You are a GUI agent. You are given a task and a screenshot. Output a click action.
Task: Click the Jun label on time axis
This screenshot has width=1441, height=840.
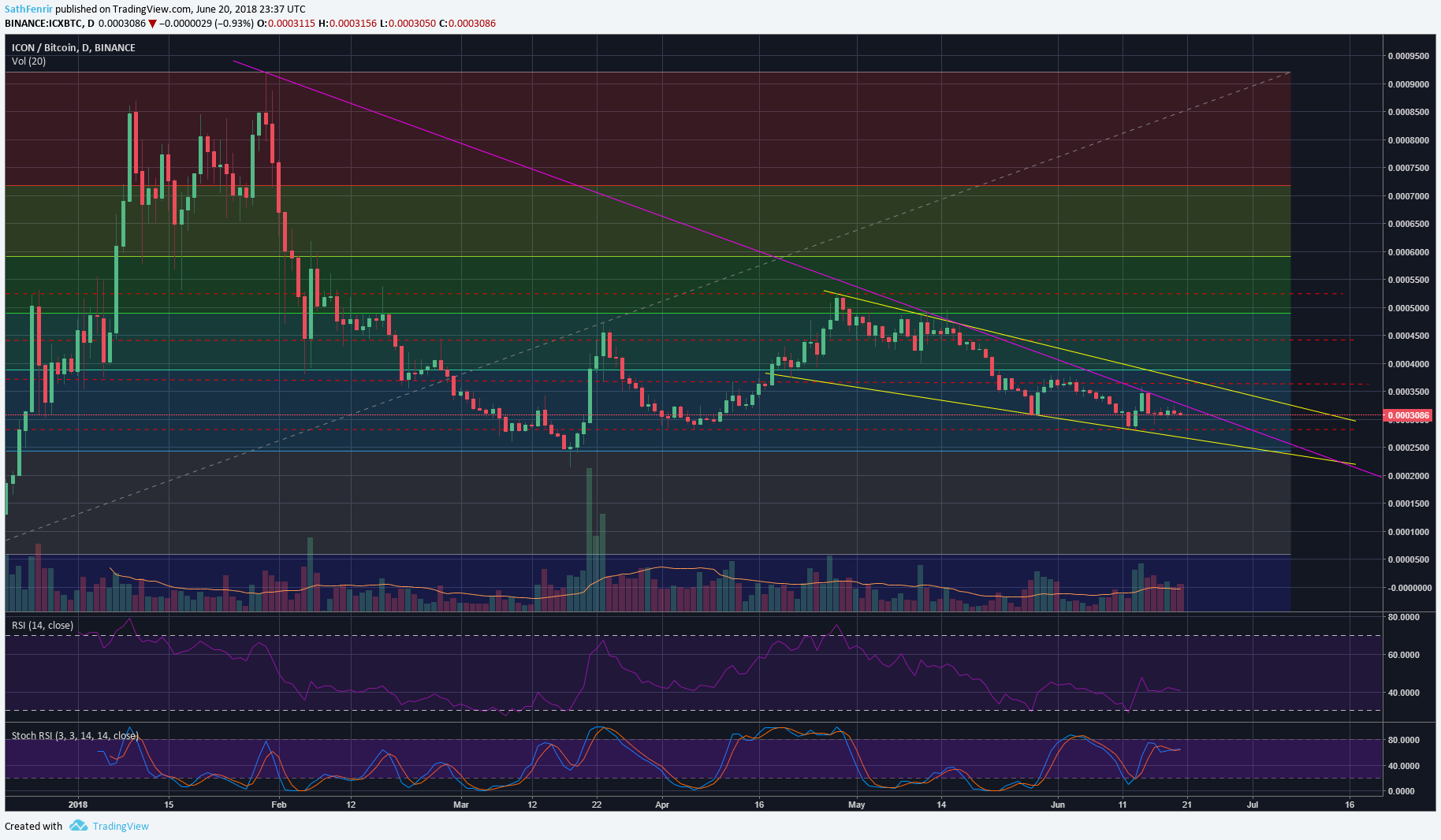(x=1058, y=805)
